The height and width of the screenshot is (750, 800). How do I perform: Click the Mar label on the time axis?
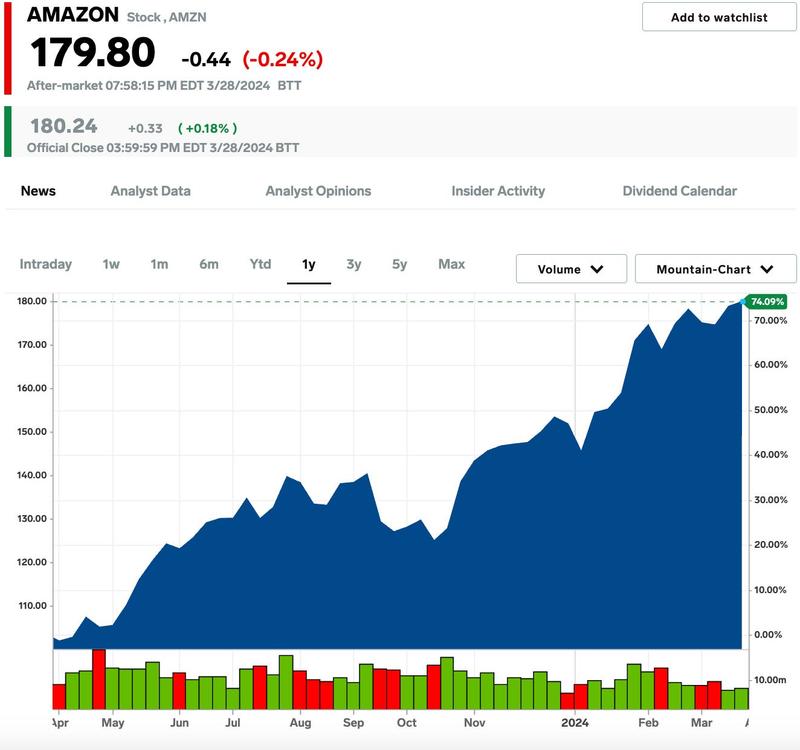702,723
